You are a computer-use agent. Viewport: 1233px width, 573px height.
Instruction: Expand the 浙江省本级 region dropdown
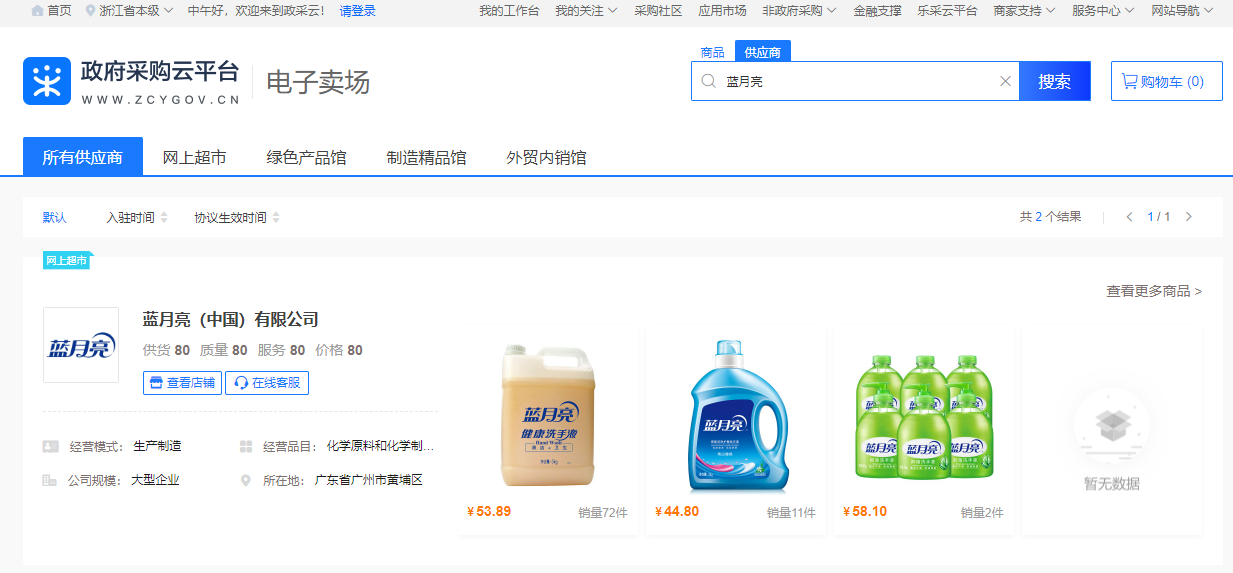(x=166, y=10)
